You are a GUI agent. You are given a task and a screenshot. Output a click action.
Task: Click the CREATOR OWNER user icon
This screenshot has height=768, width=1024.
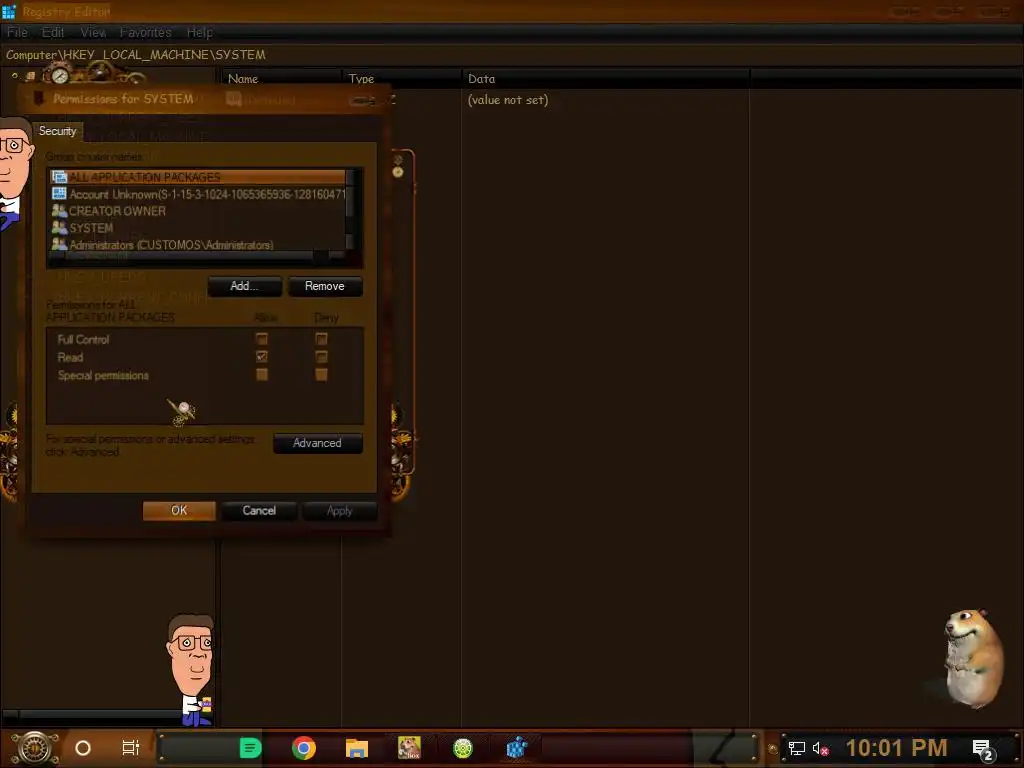(x=59, y=211)
